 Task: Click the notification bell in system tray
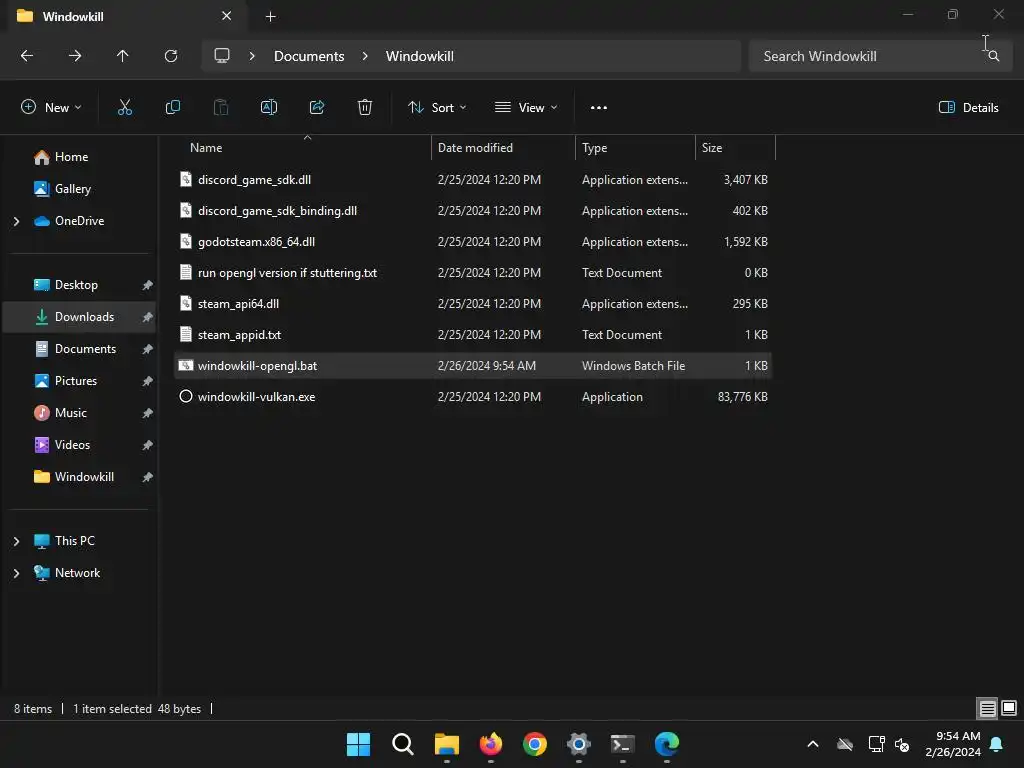coord(997,744)
